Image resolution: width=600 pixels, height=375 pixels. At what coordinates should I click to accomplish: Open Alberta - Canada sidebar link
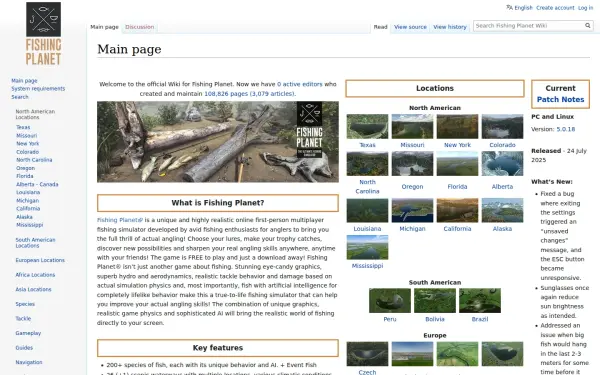(37, 184)
